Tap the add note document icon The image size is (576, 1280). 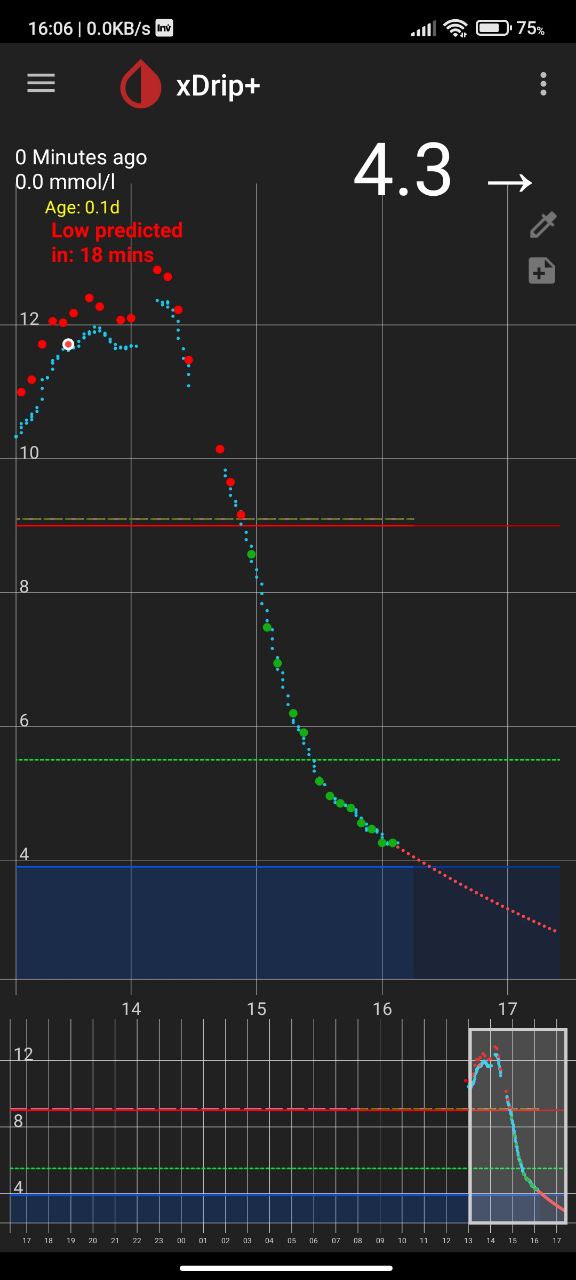pos(542,270)
